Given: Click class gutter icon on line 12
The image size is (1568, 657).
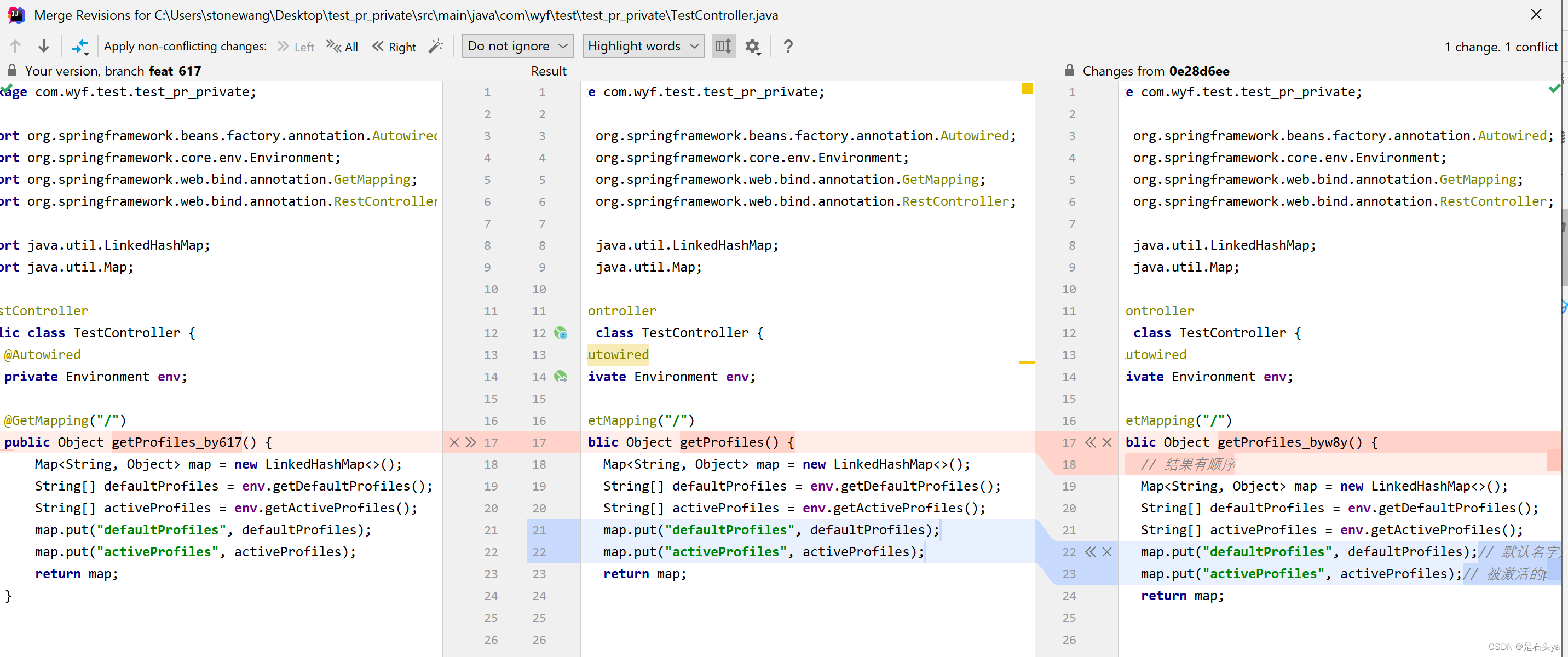Looking at the screenshot, I should pos(561,332).
